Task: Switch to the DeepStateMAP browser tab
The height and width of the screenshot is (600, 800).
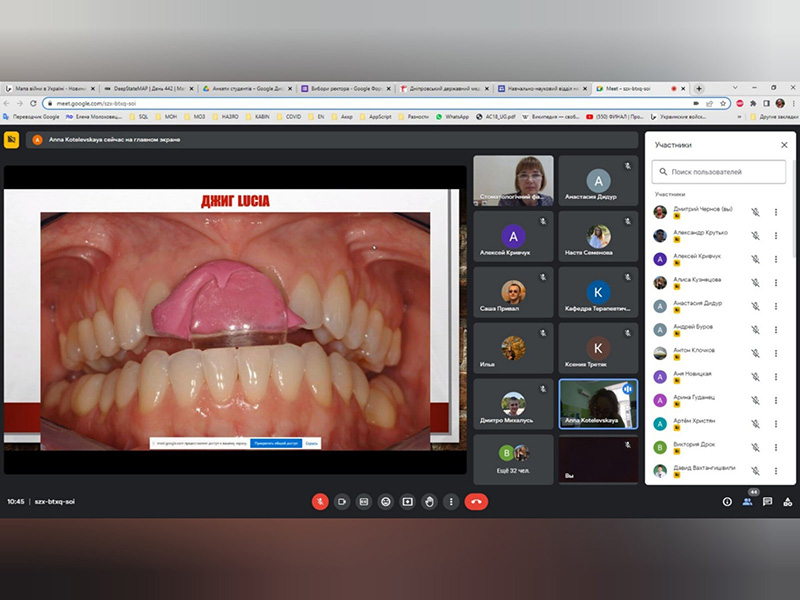Action: 146,88
